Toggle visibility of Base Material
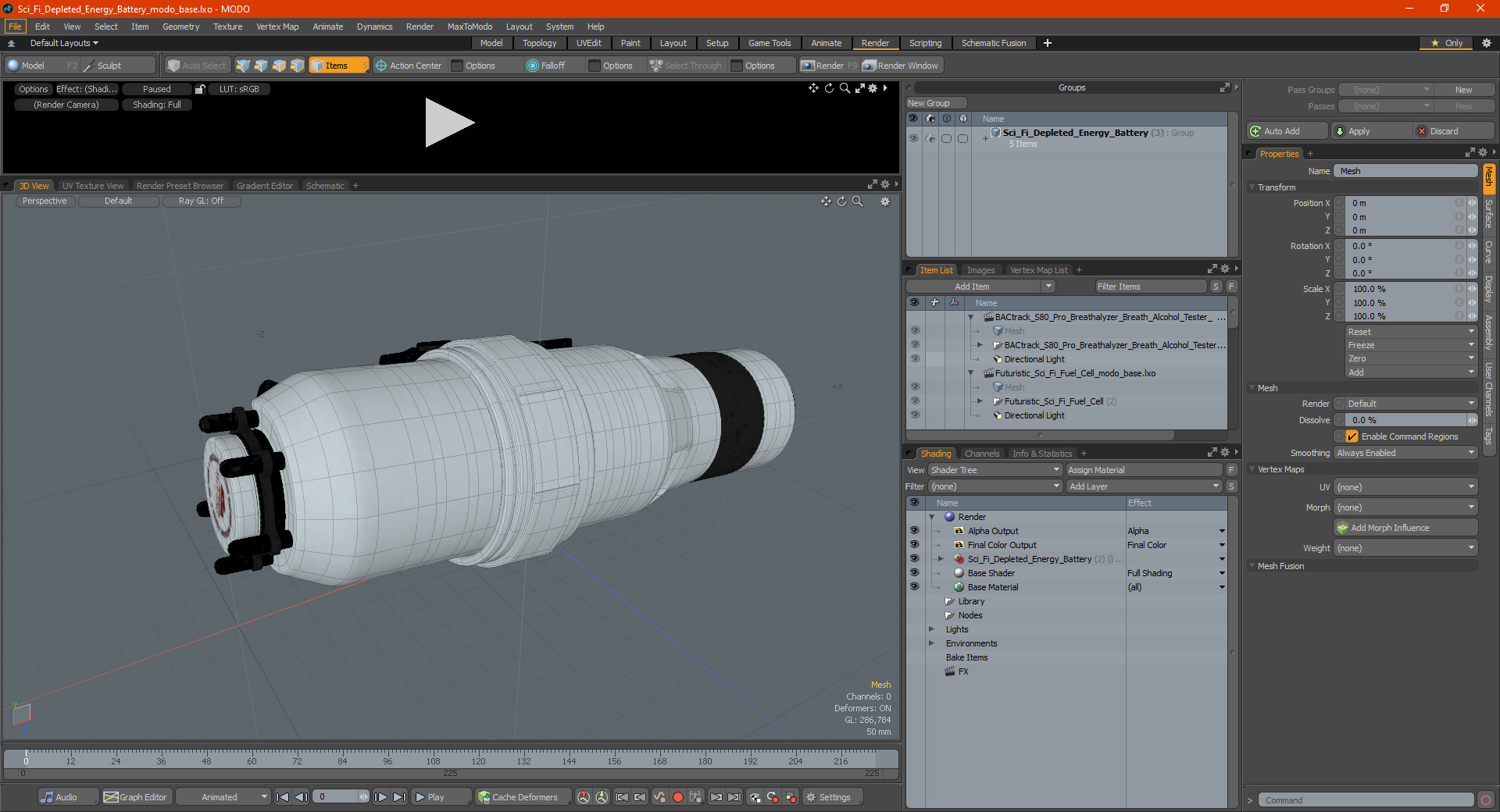Screen dimensions: 1500x812 (914, 587)
